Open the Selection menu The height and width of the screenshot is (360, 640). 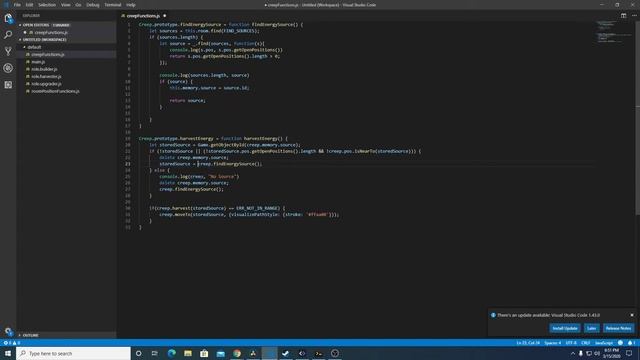click(47, 5)
